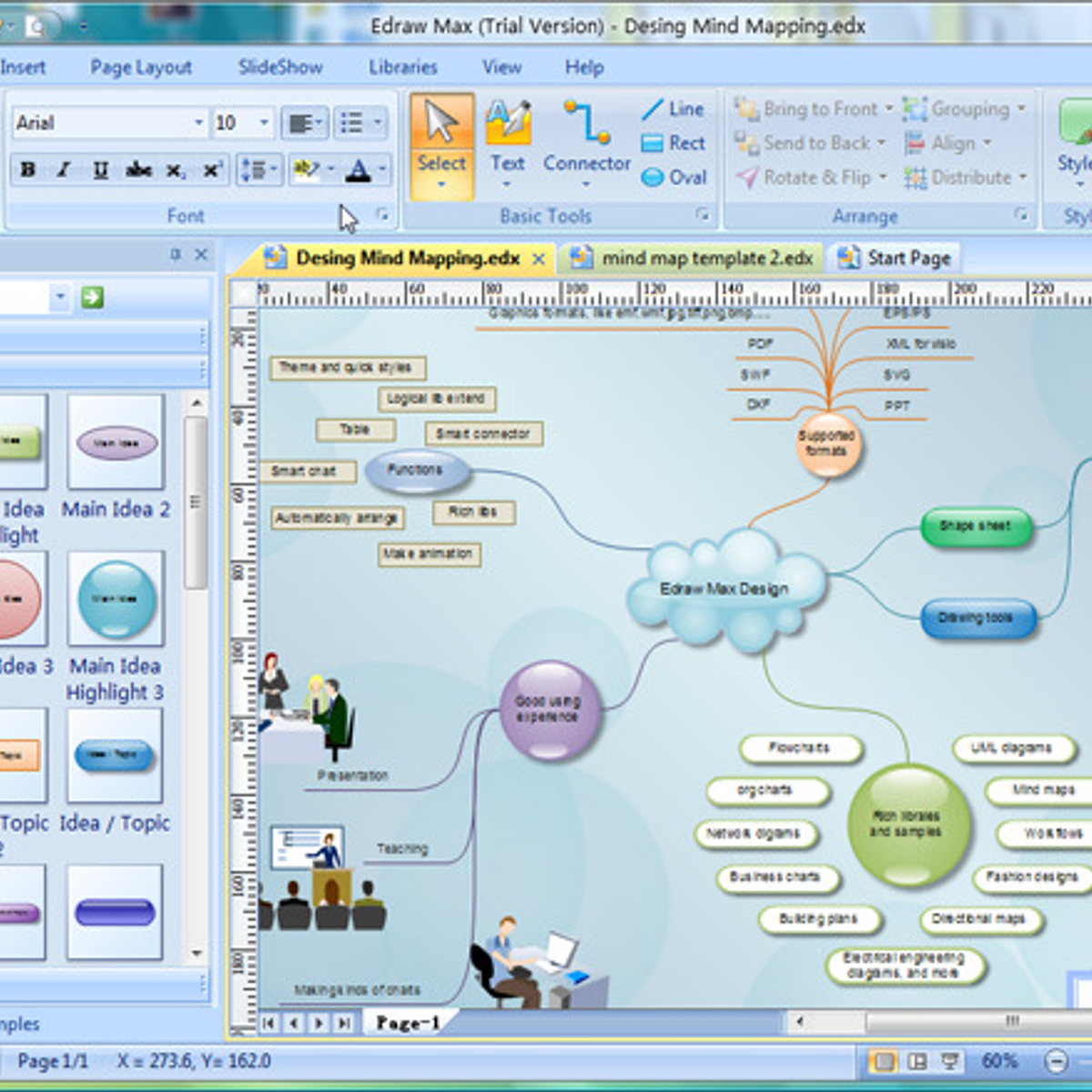This screenshot has width=1092, height=1092.
Task: Open the library search dropdown arrow
Action: (x=60, y=298)
